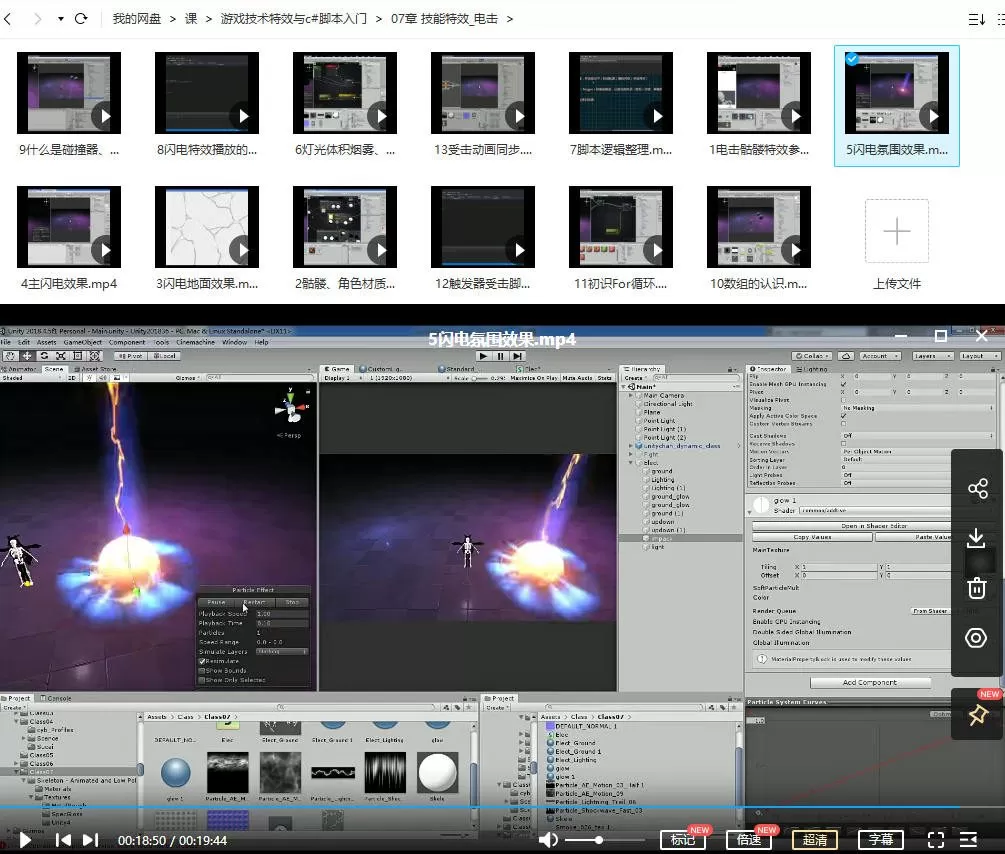Image resolution: width=1005 pixels, height=854 pixels.
Task: Toggle 字幕 subtitles in the player
Action: (881, 840)
